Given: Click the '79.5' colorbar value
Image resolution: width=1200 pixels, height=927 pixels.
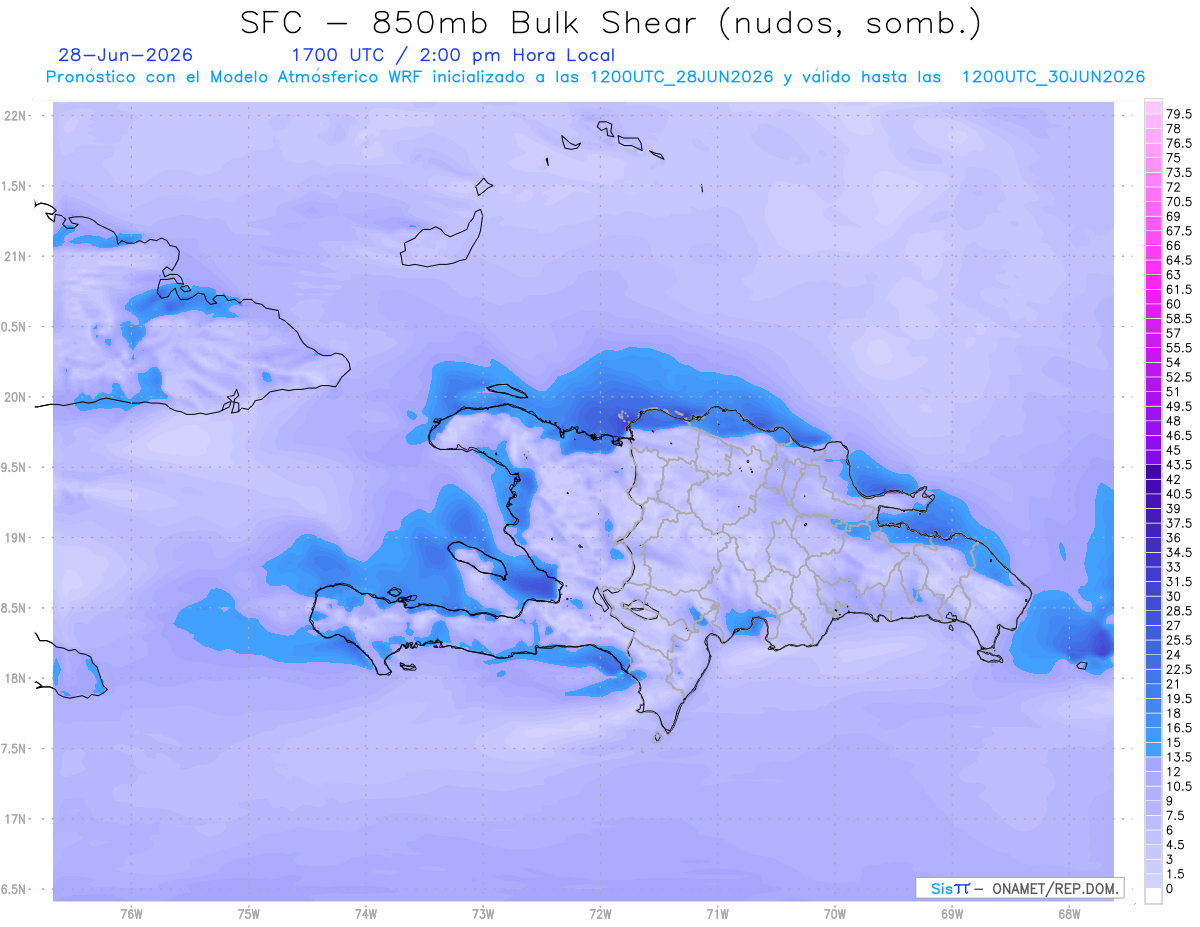Looking at the screenshot, I should tap(1180, 114).
